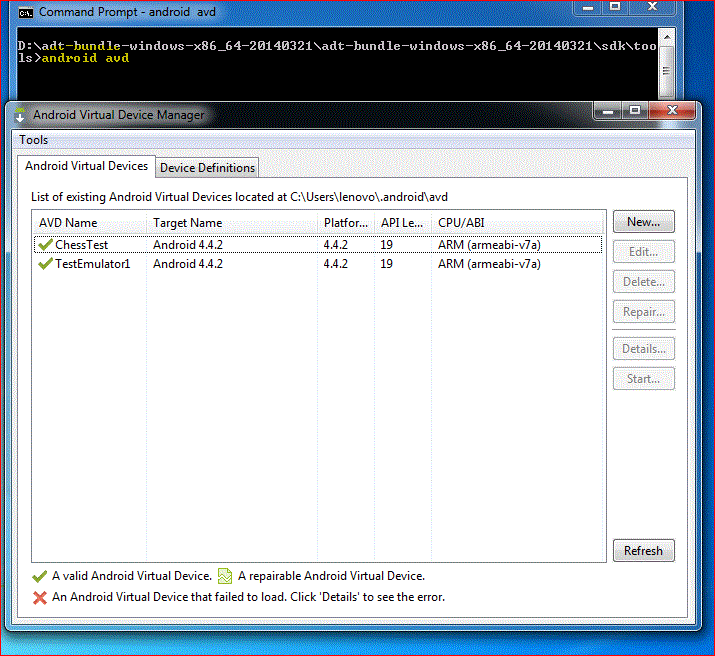This screenshot has height=656, width=715.
Task: Minimize the Android Virtual Device Manager window
Action: click(608, 111)
